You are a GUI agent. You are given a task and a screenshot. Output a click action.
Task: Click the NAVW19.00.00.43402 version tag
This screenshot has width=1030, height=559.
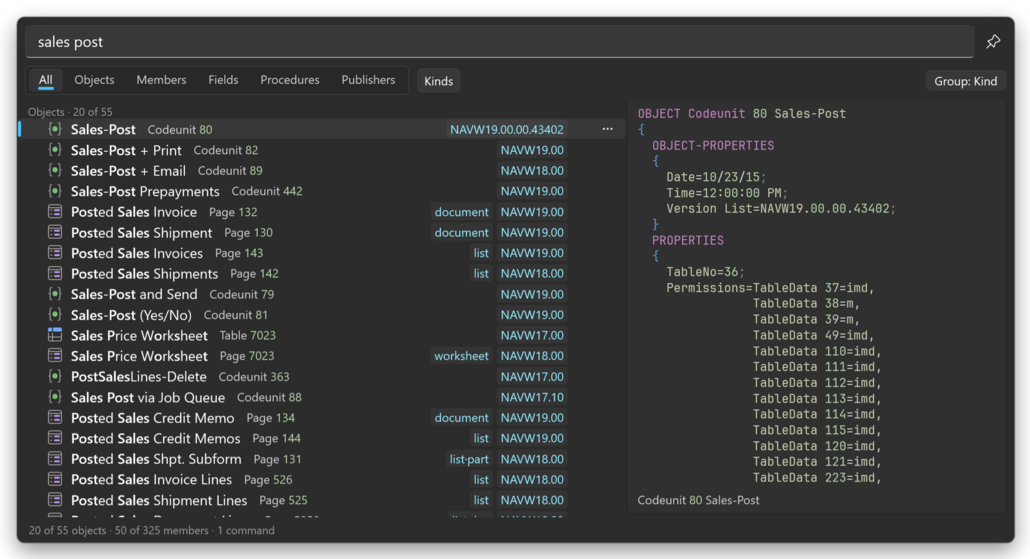506,129
